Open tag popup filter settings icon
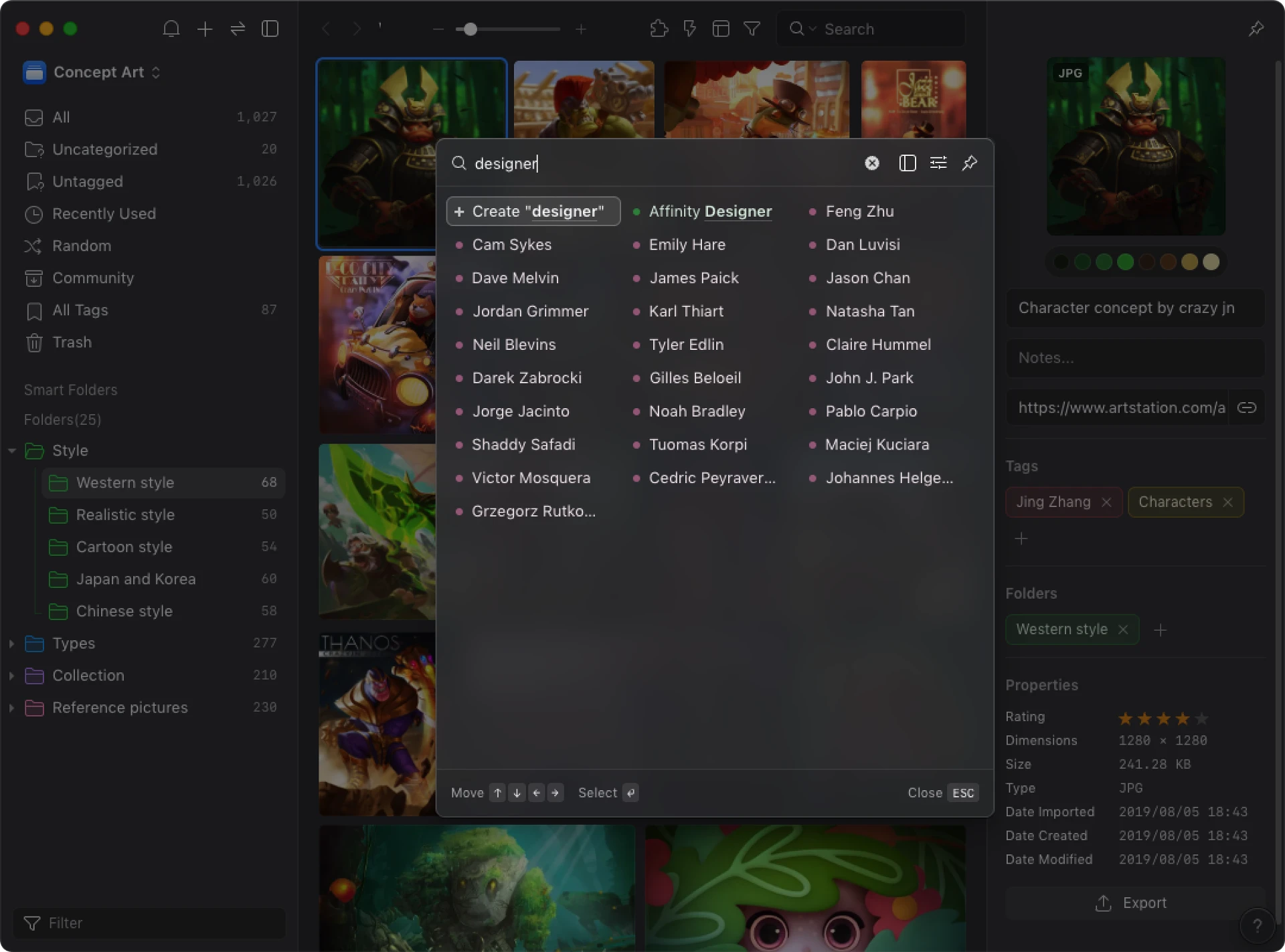 [938, 163]
